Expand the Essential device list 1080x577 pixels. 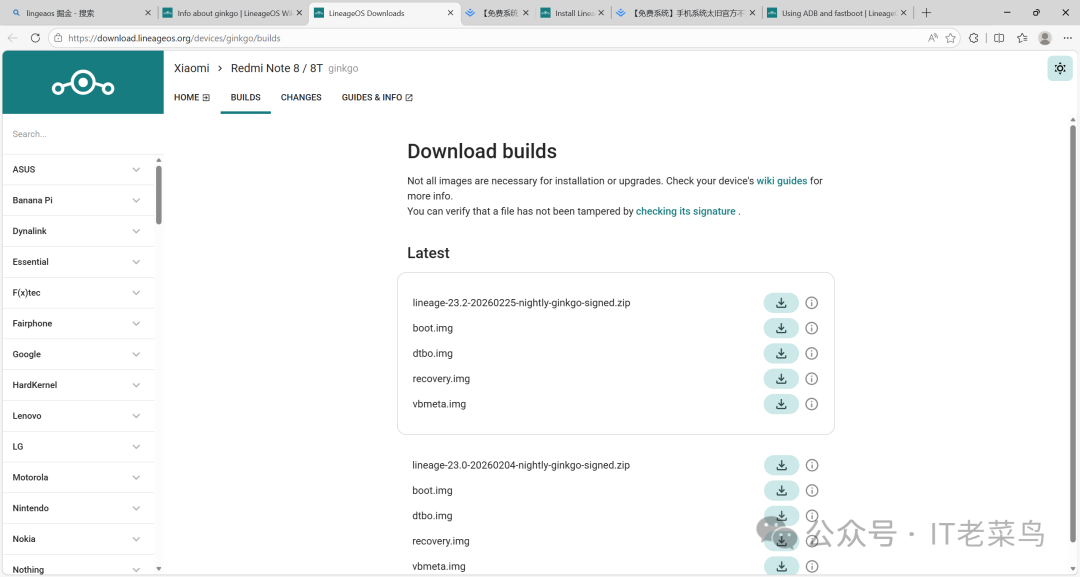[78, 262]
